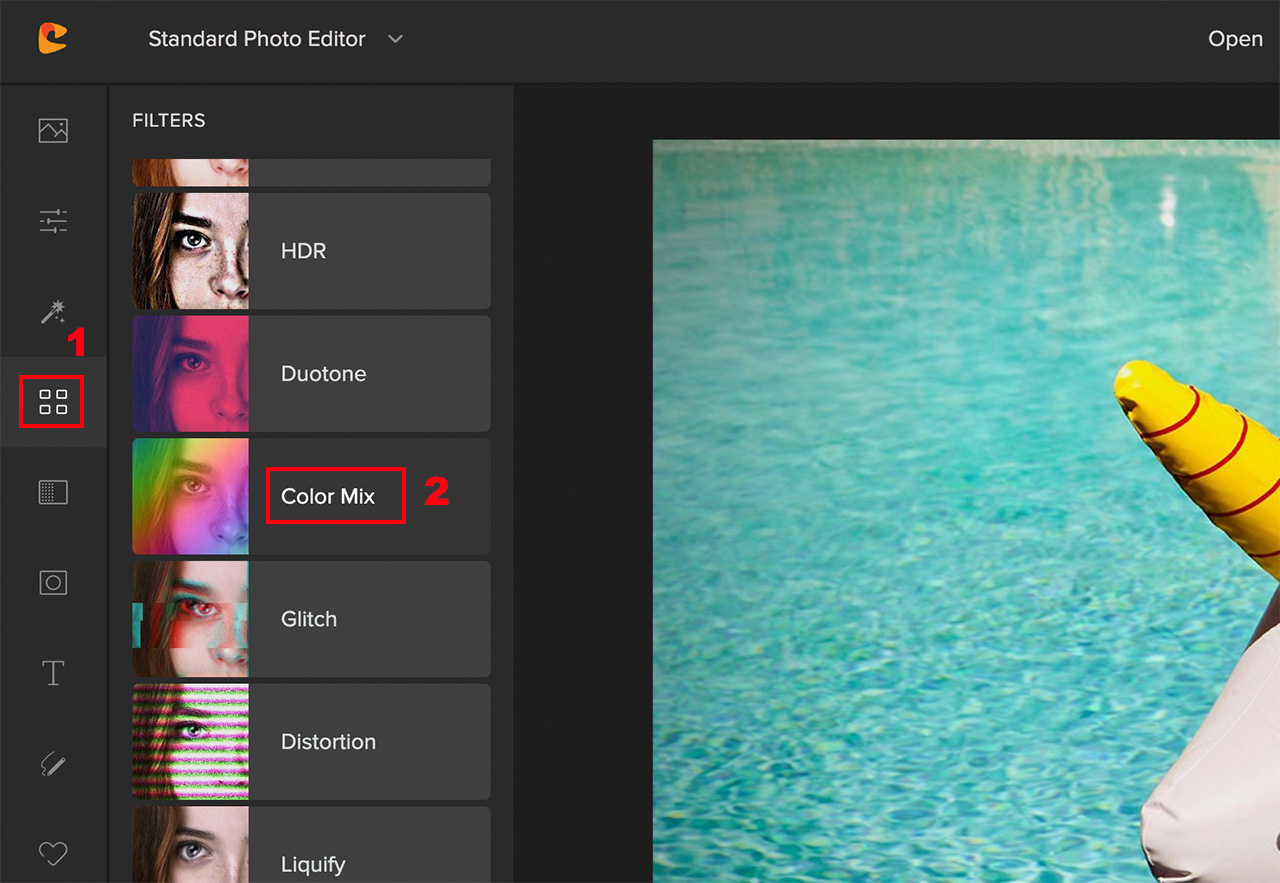Click the rainbow Color Mix preview image

point(190,496)
